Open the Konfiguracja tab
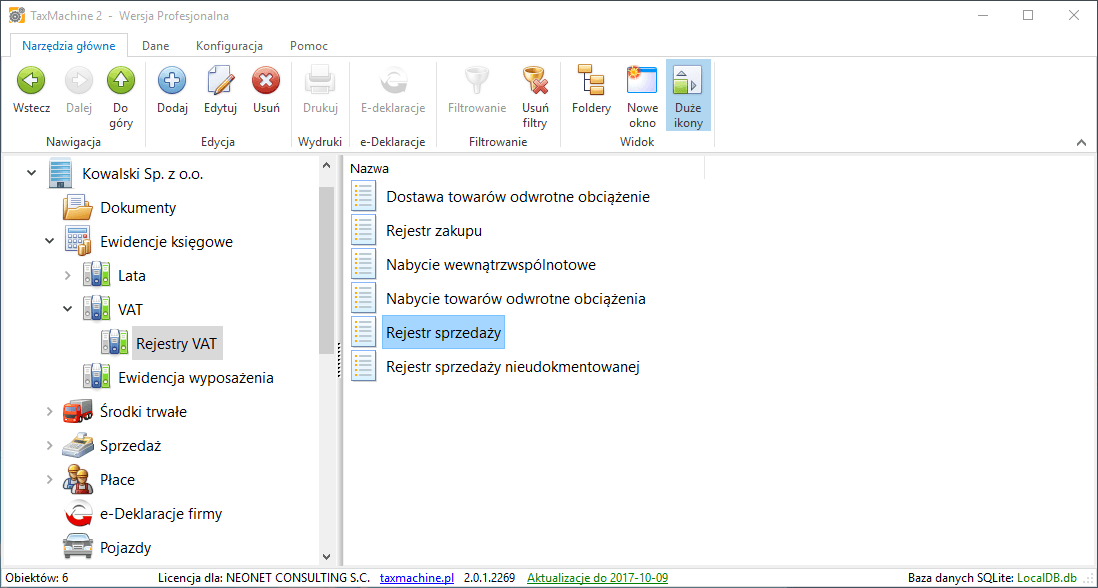This screenshot has height=588, width=1098. [x=229, y=46]
